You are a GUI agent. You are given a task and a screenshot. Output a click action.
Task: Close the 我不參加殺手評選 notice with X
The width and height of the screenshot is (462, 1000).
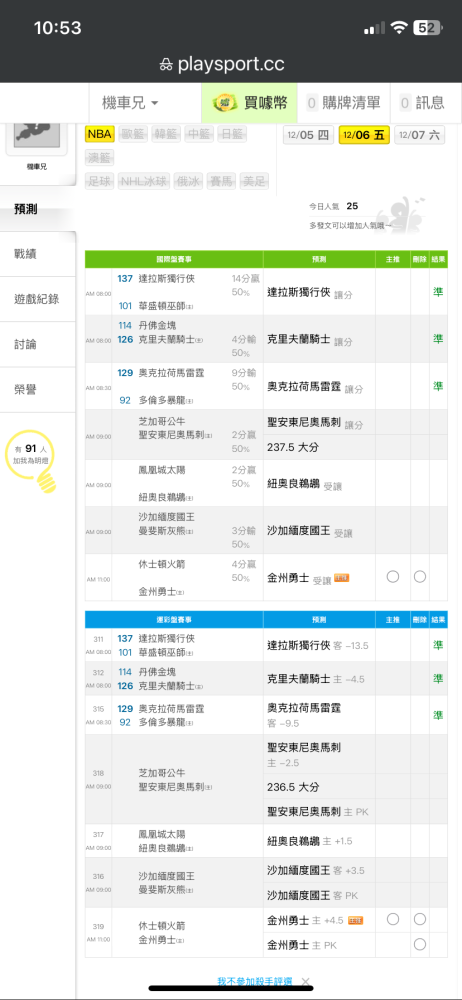(x=306, y=982)
